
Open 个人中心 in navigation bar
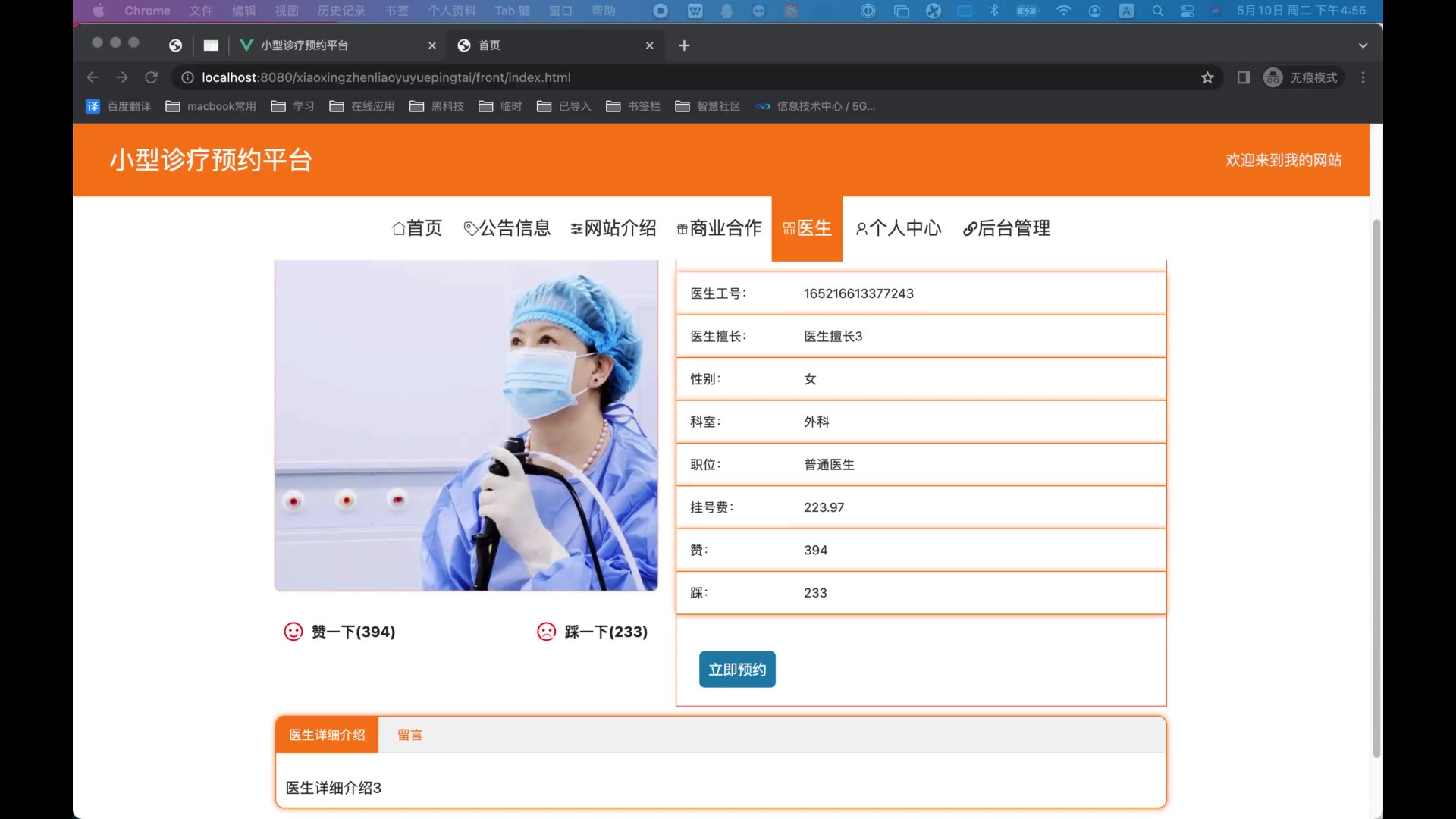[x=898, y=228]
